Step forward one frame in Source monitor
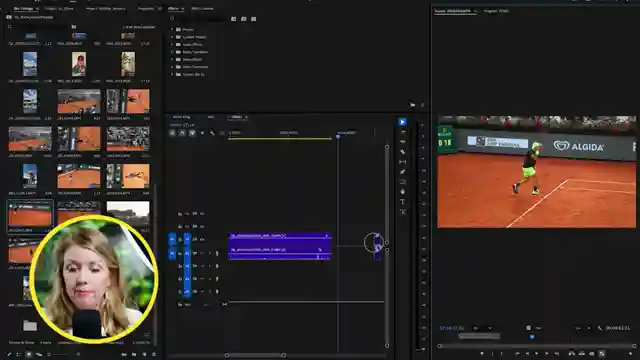The width and height of the screenshot is (640, 360). click(547, 353)
